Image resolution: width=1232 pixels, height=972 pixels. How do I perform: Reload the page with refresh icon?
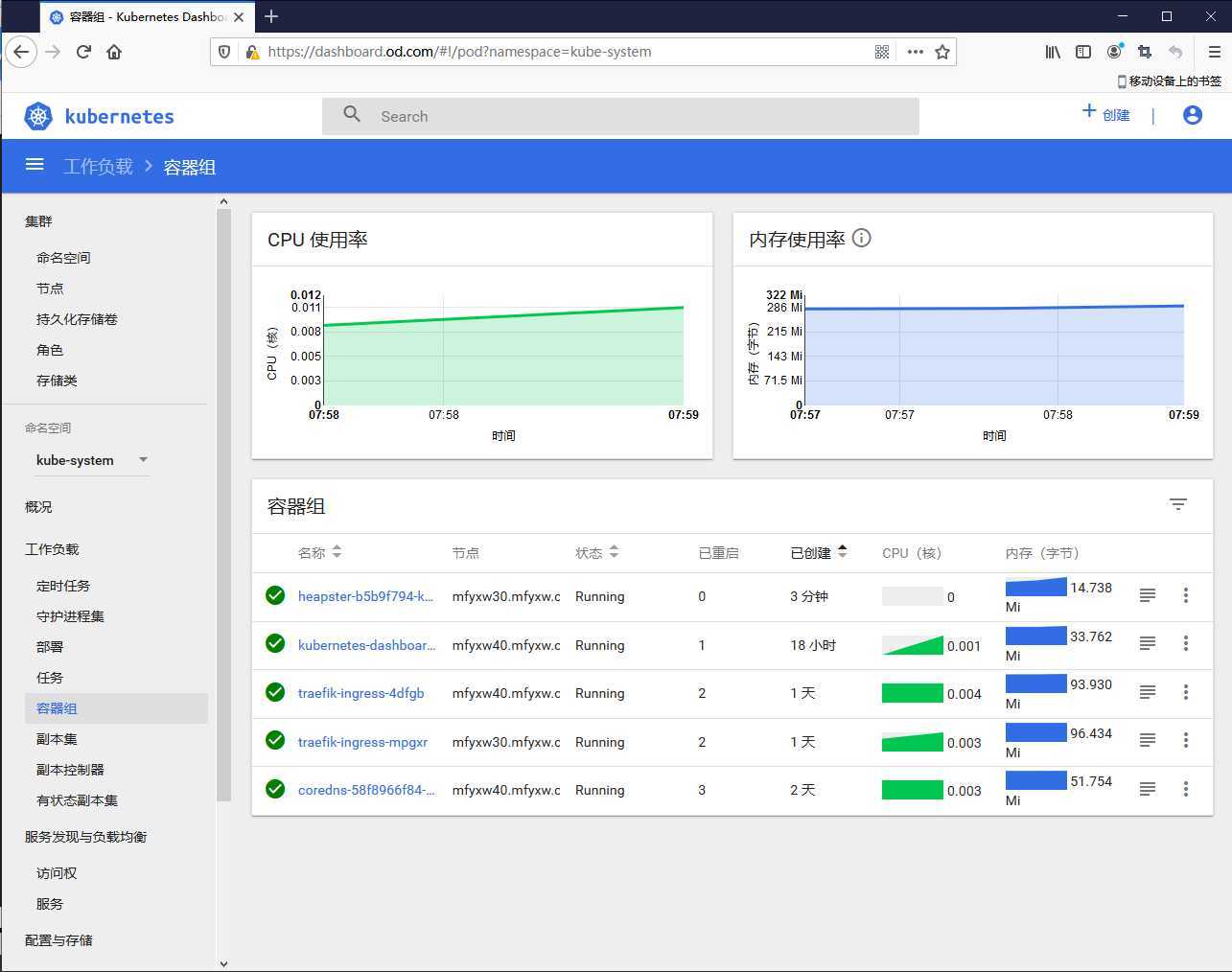pyautogui.click(x=83, y=52)
